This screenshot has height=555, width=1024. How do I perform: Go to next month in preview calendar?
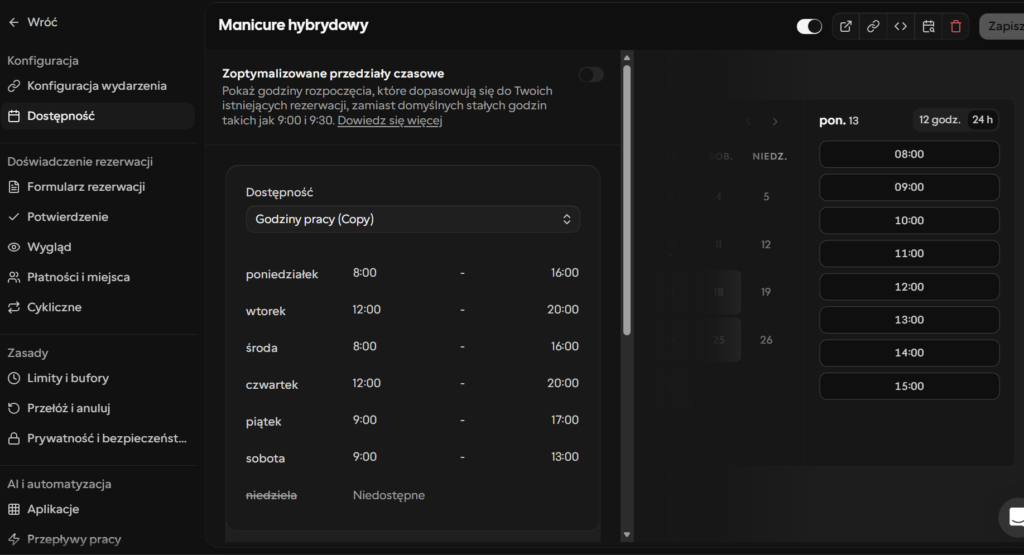tap(775, 121)
